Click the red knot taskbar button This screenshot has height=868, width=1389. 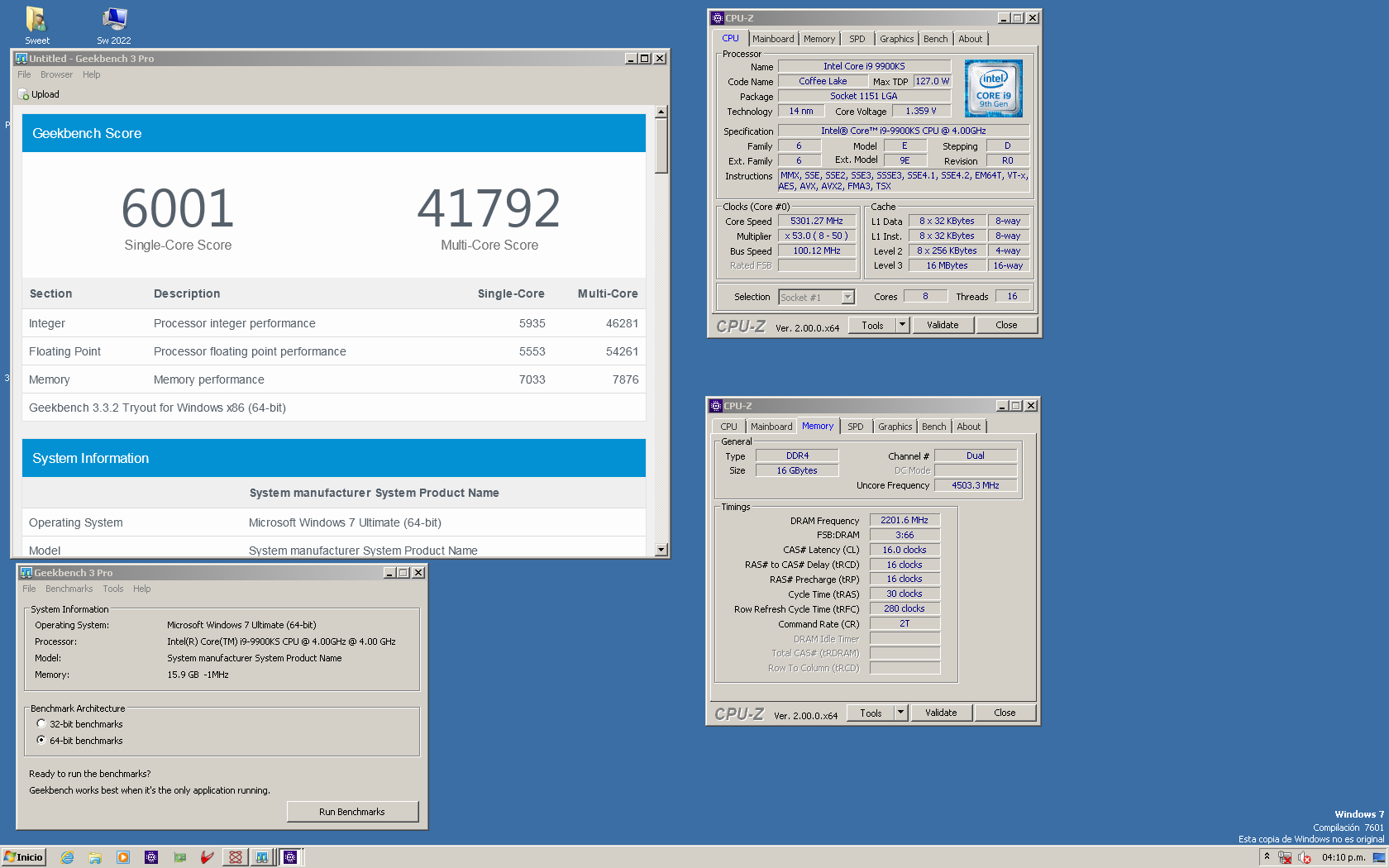tap(236, 857)
